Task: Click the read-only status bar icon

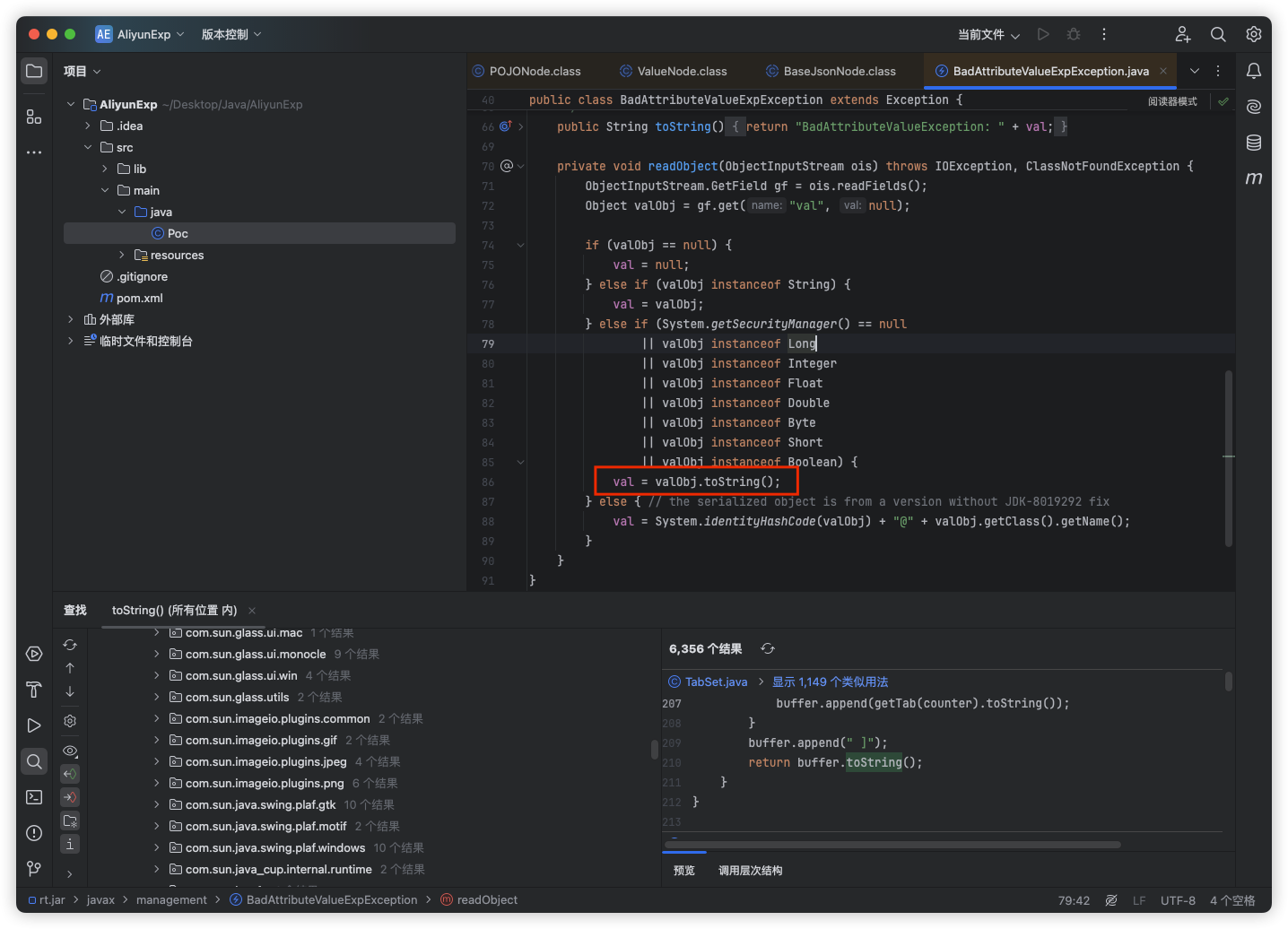Action: [x=1111, y=900]
